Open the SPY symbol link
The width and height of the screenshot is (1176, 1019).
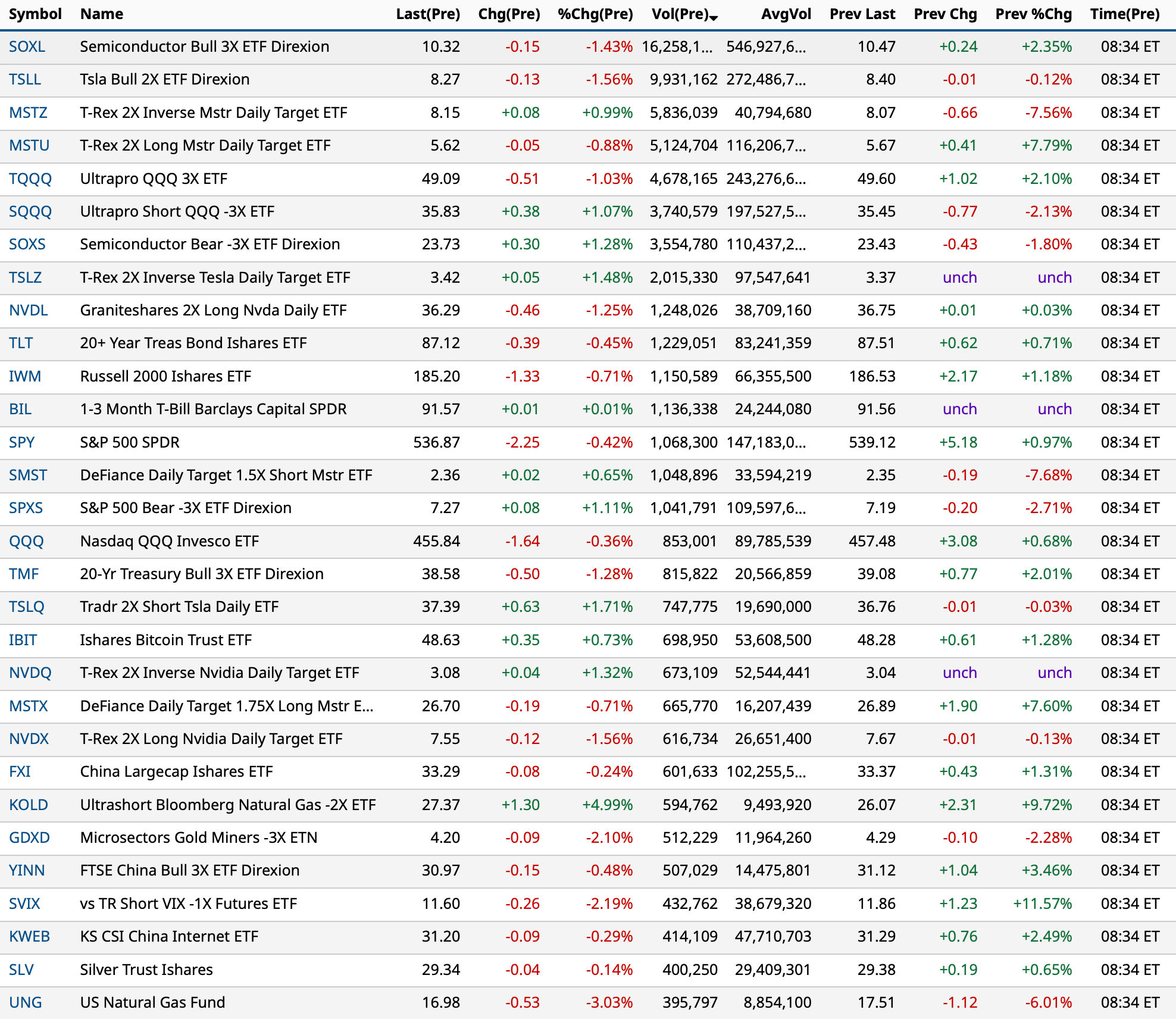tap(22, 442)
